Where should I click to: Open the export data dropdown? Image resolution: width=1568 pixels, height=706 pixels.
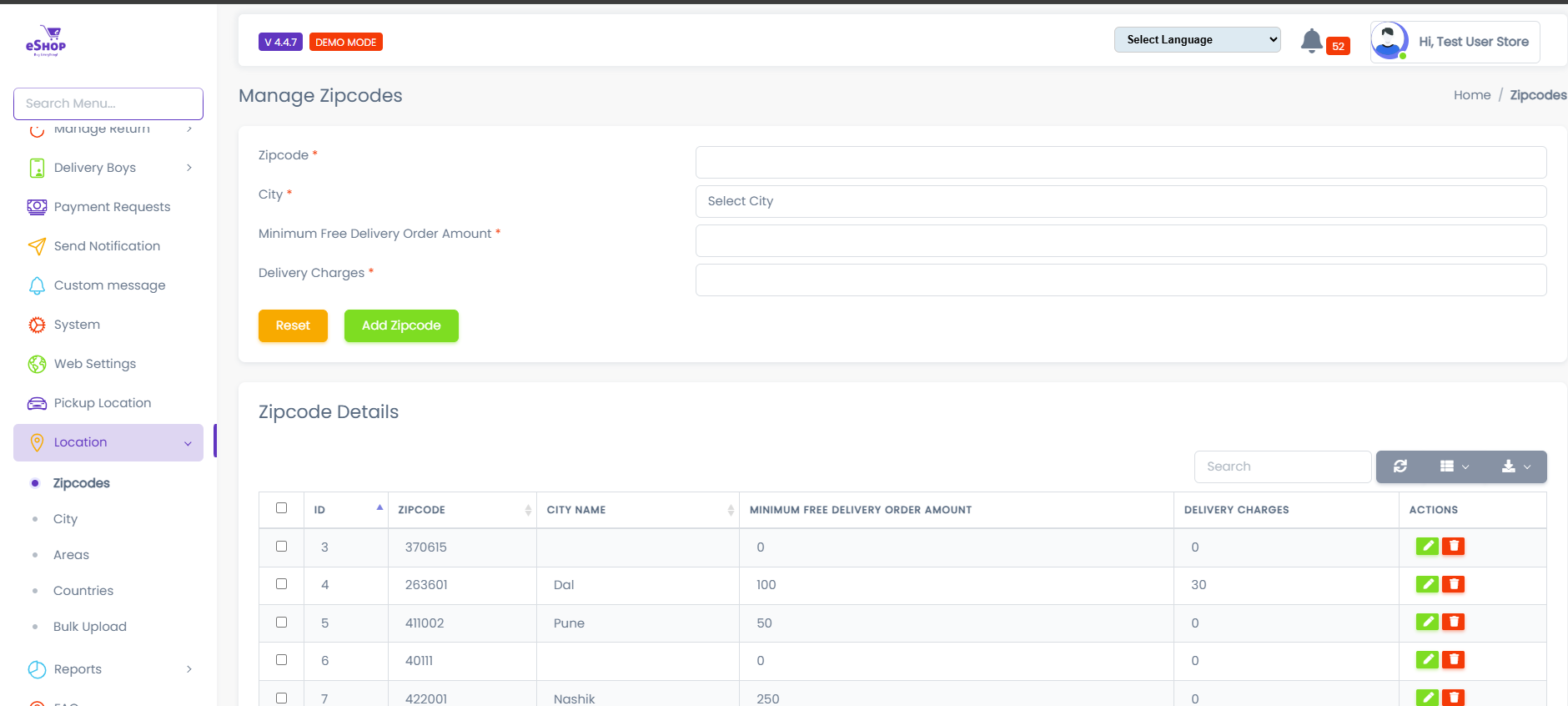(1516, 466)
